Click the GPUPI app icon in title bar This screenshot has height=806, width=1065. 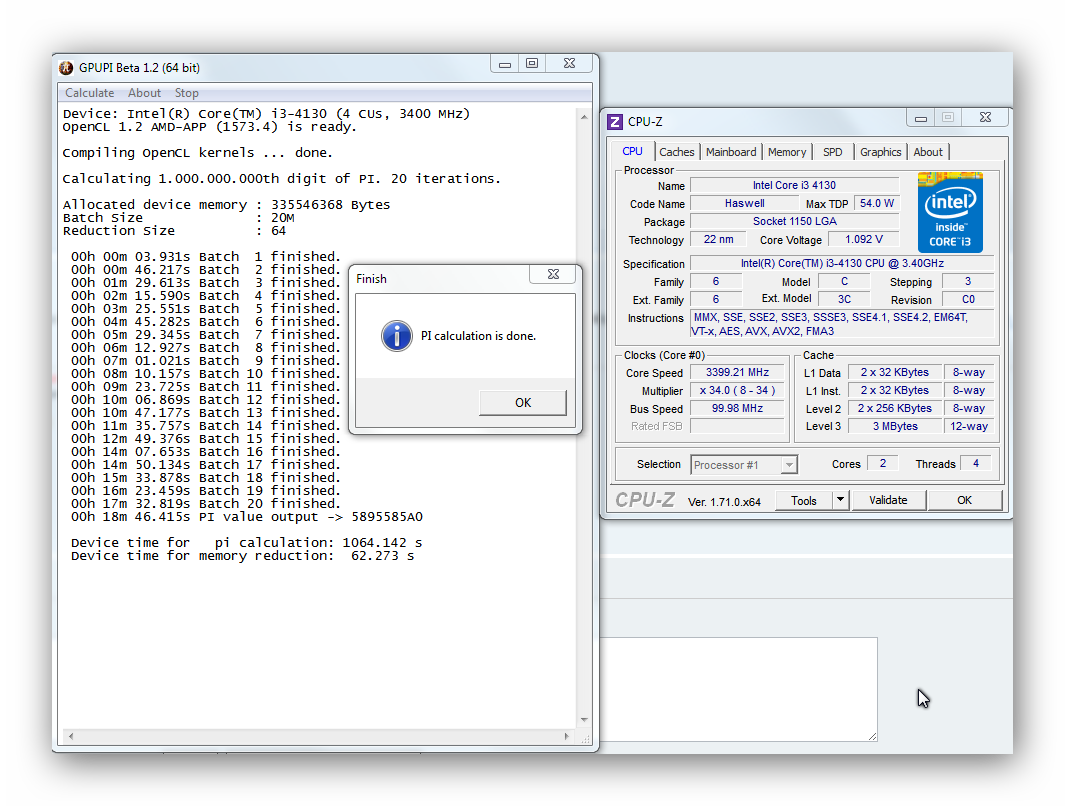(x=66, y=68)
